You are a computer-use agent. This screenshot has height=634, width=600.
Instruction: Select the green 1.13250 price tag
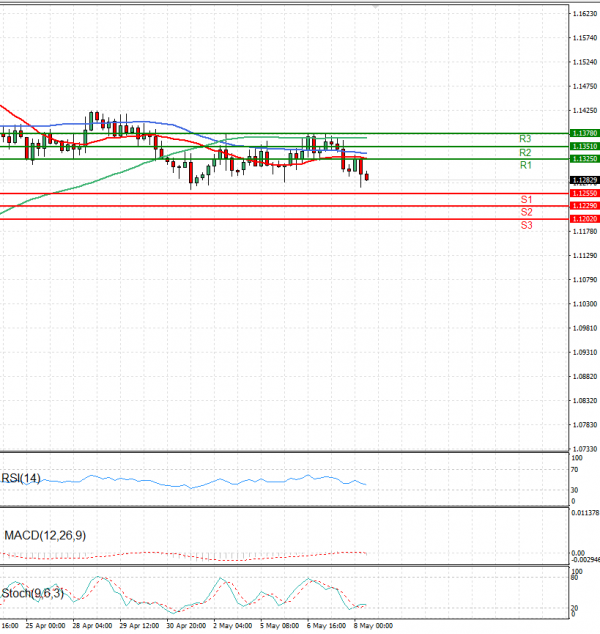[584, 159]
